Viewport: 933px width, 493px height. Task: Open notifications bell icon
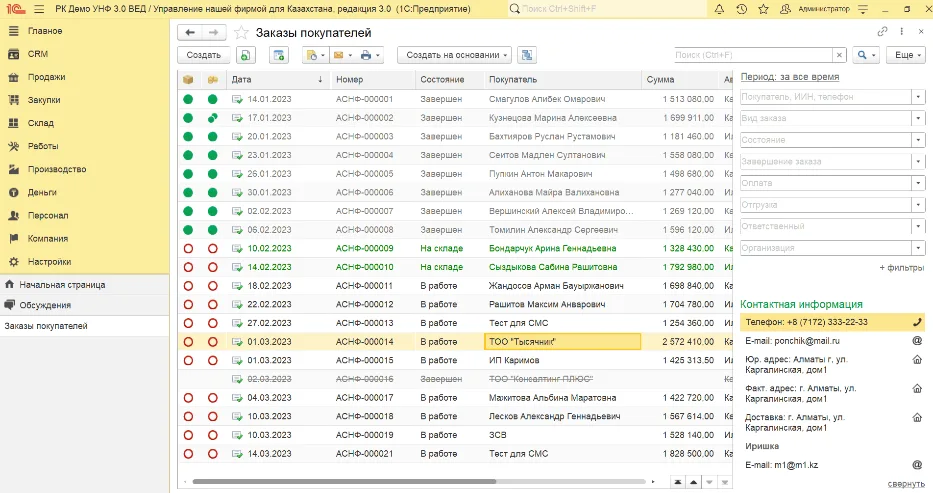(x=719, y=9)
